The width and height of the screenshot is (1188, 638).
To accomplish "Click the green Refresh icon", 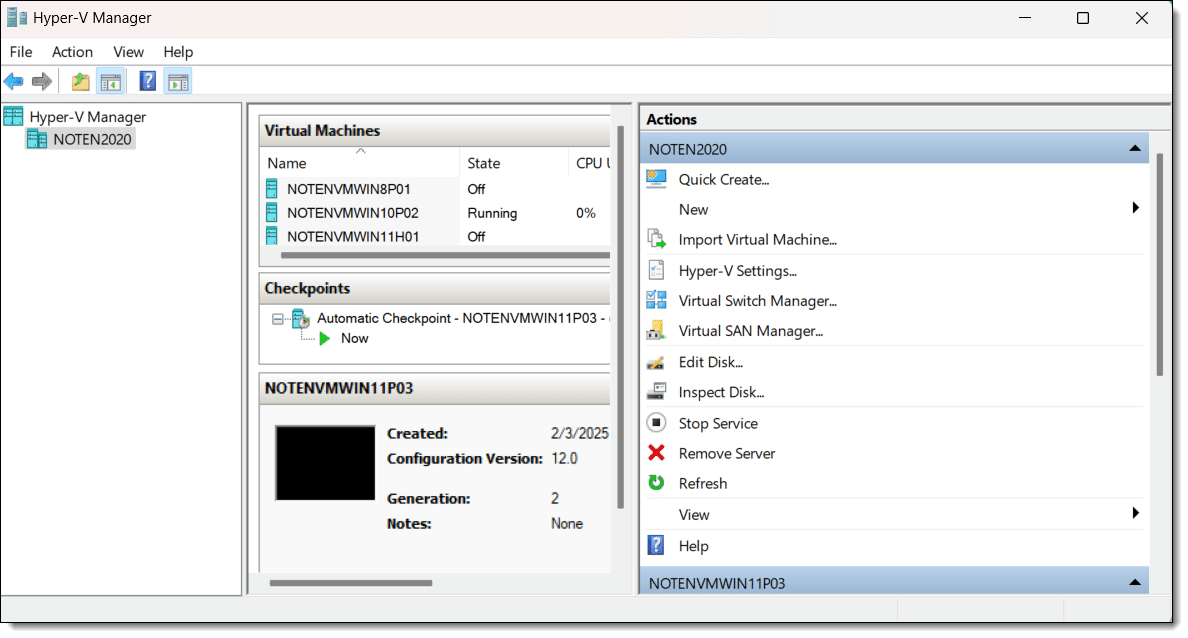I will click(657, 483).
